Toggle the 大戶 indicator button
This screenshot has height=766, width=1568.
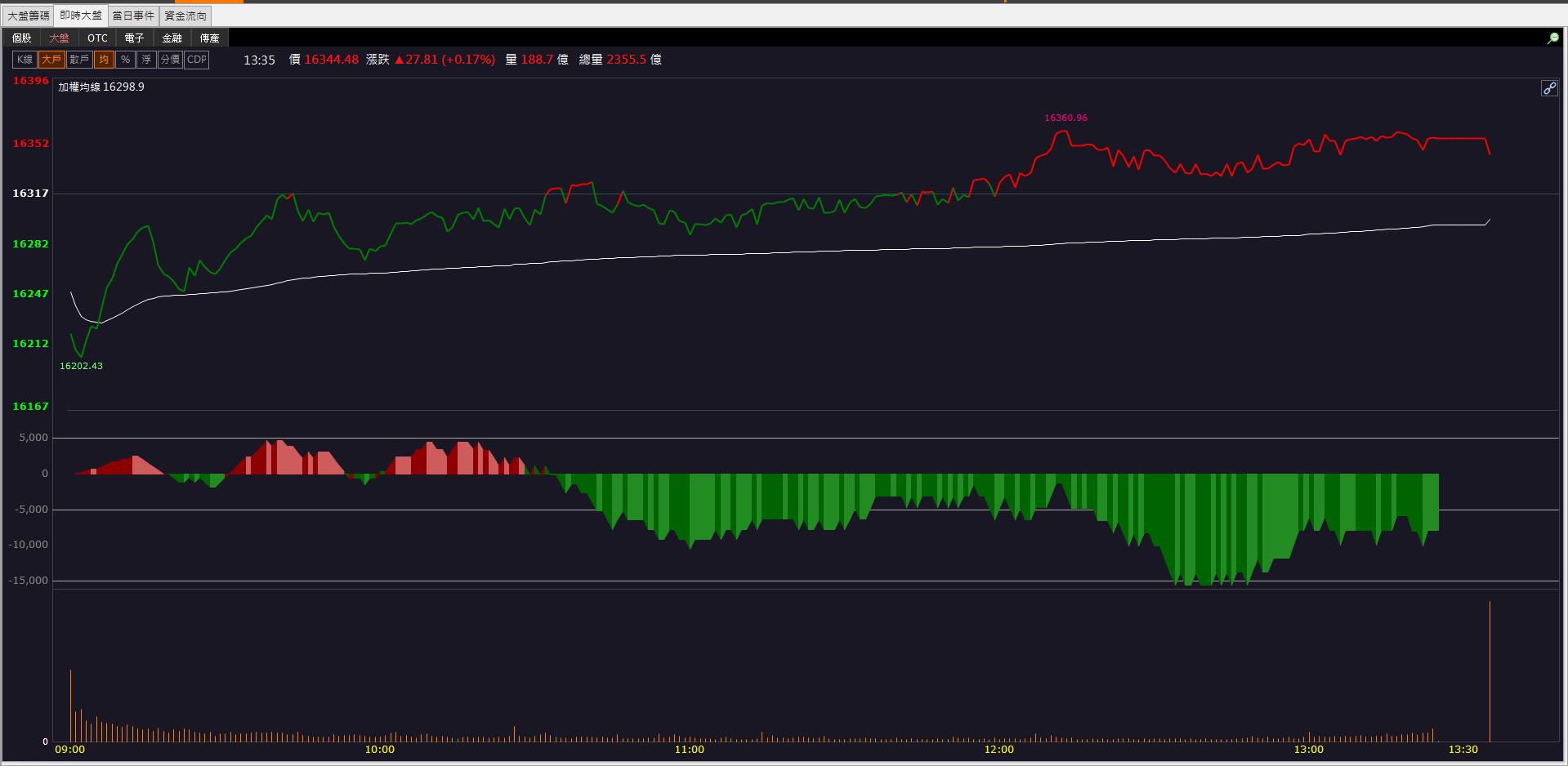click(x=51, y=60)
